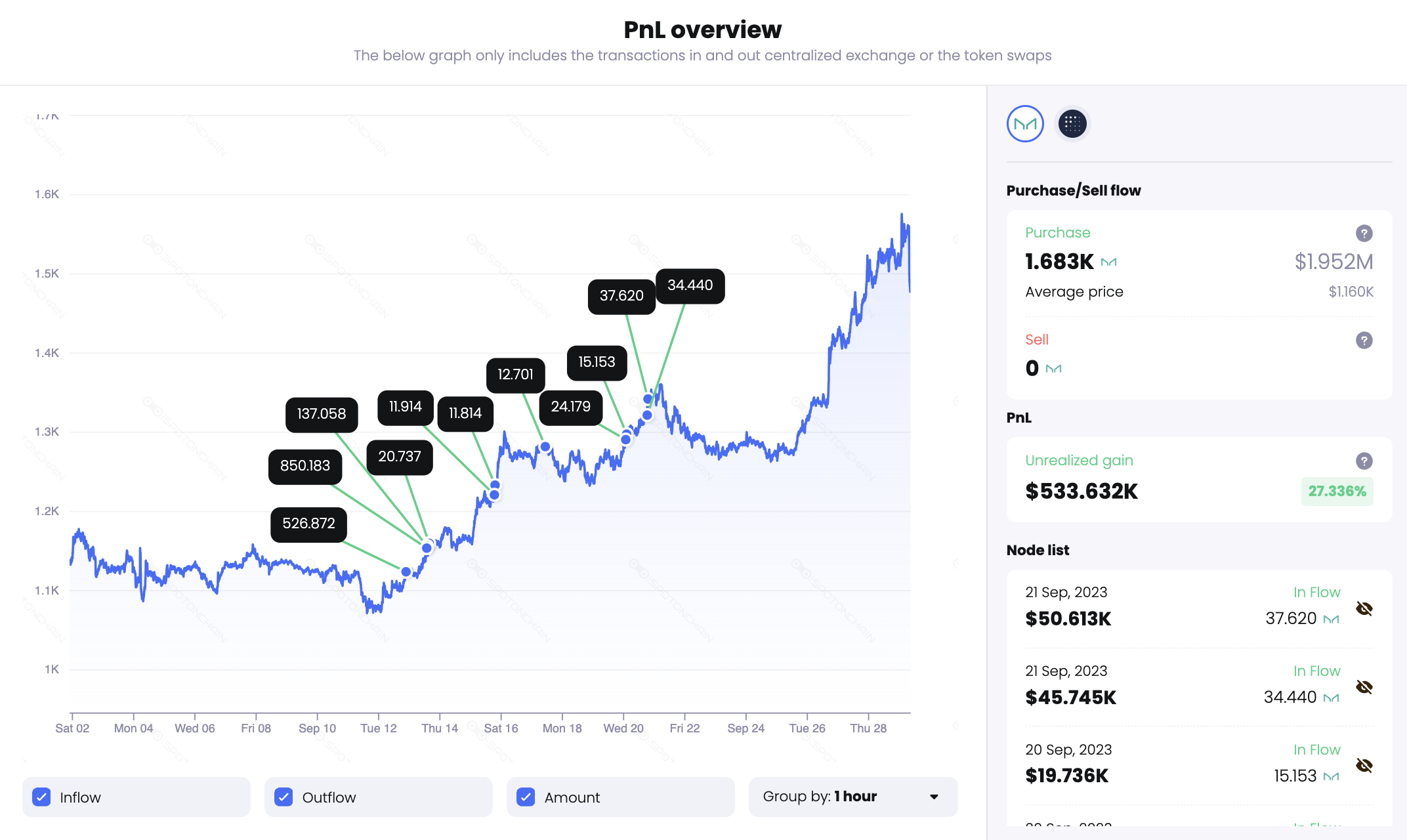
Task: Uncheck the Inflow checkbox
Action: [x=41, y=797]
